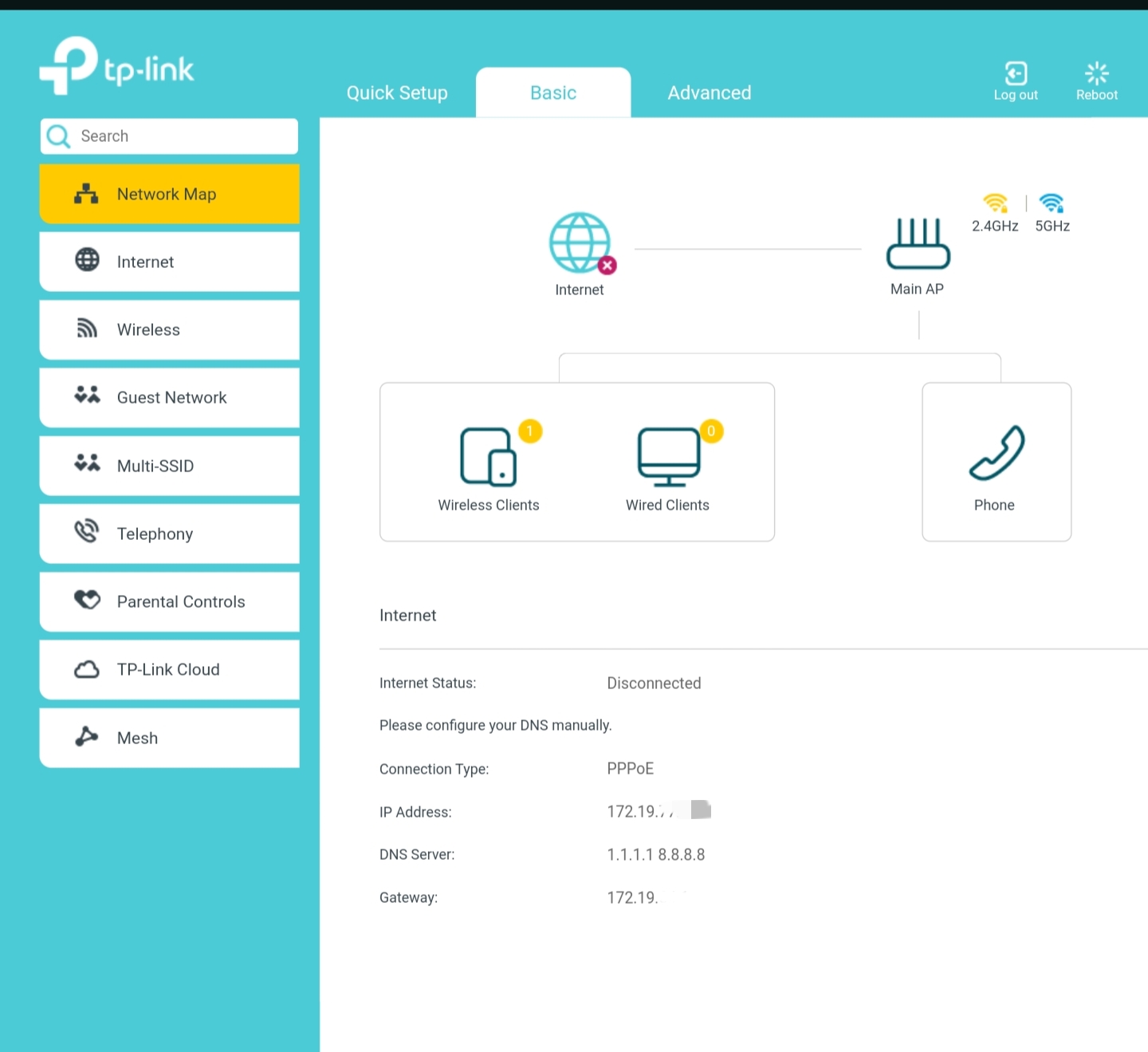Click the Main AP label

(x=917, y=289)
